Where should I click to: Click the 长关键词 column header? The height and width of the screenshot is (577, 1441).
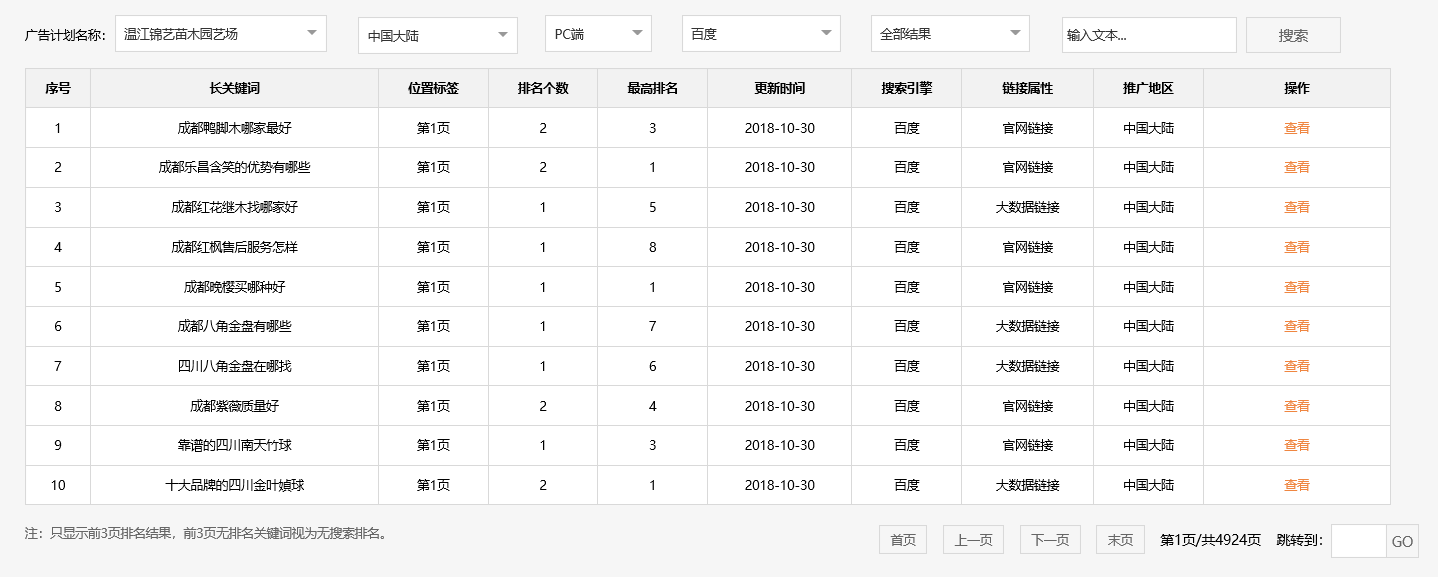click(x=234, y=88)
